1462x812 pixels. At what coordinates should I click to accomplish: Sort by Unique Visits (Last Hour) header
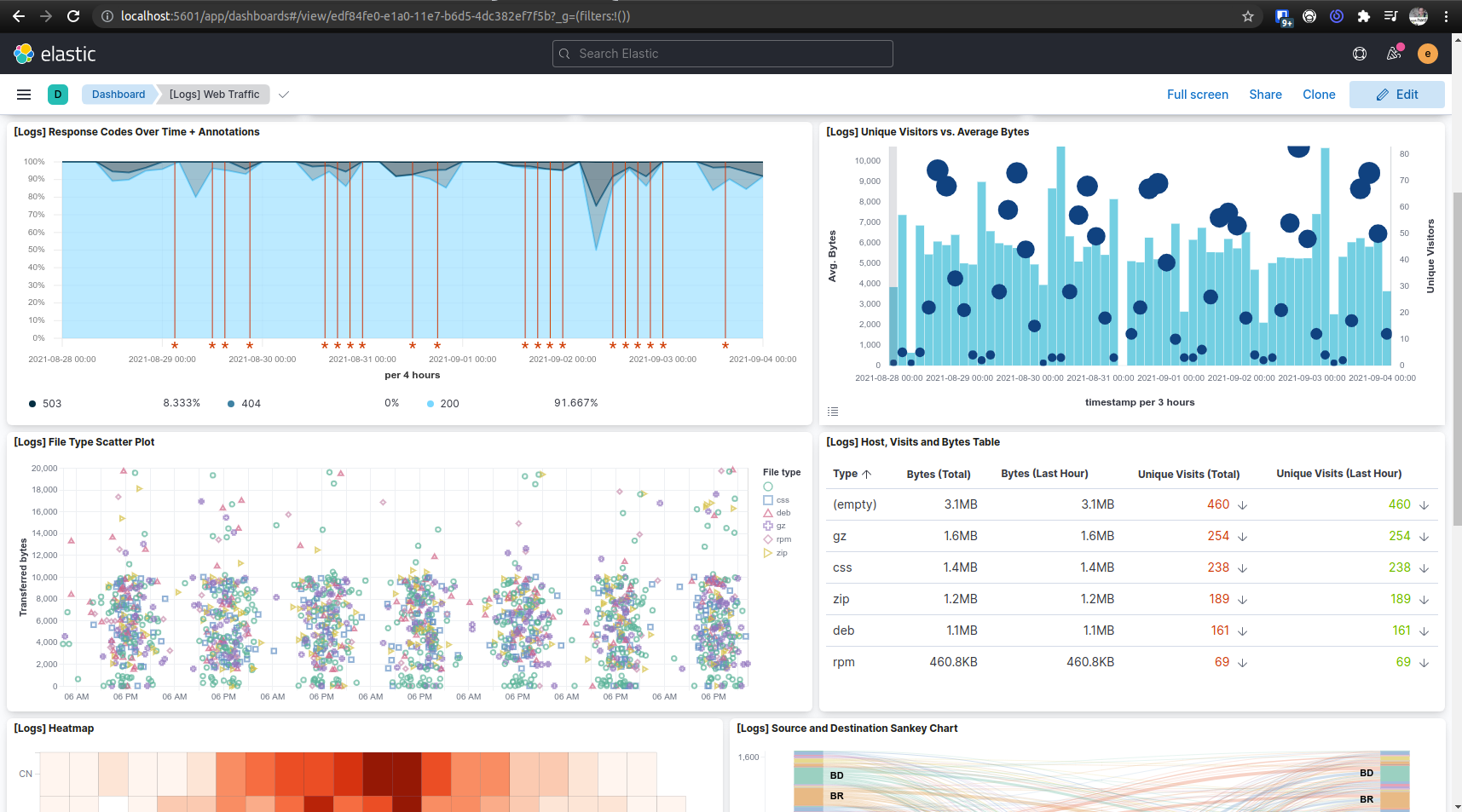coord(1338,474)
